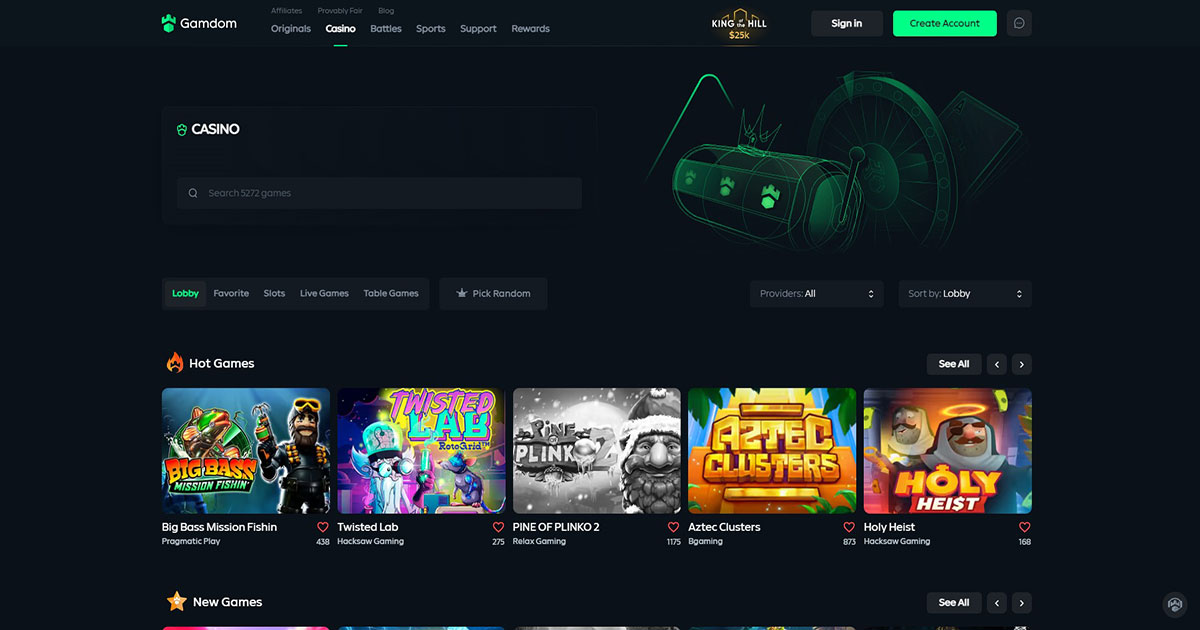
Task: Click the Gamdom logo
Action: click(199, 23)
